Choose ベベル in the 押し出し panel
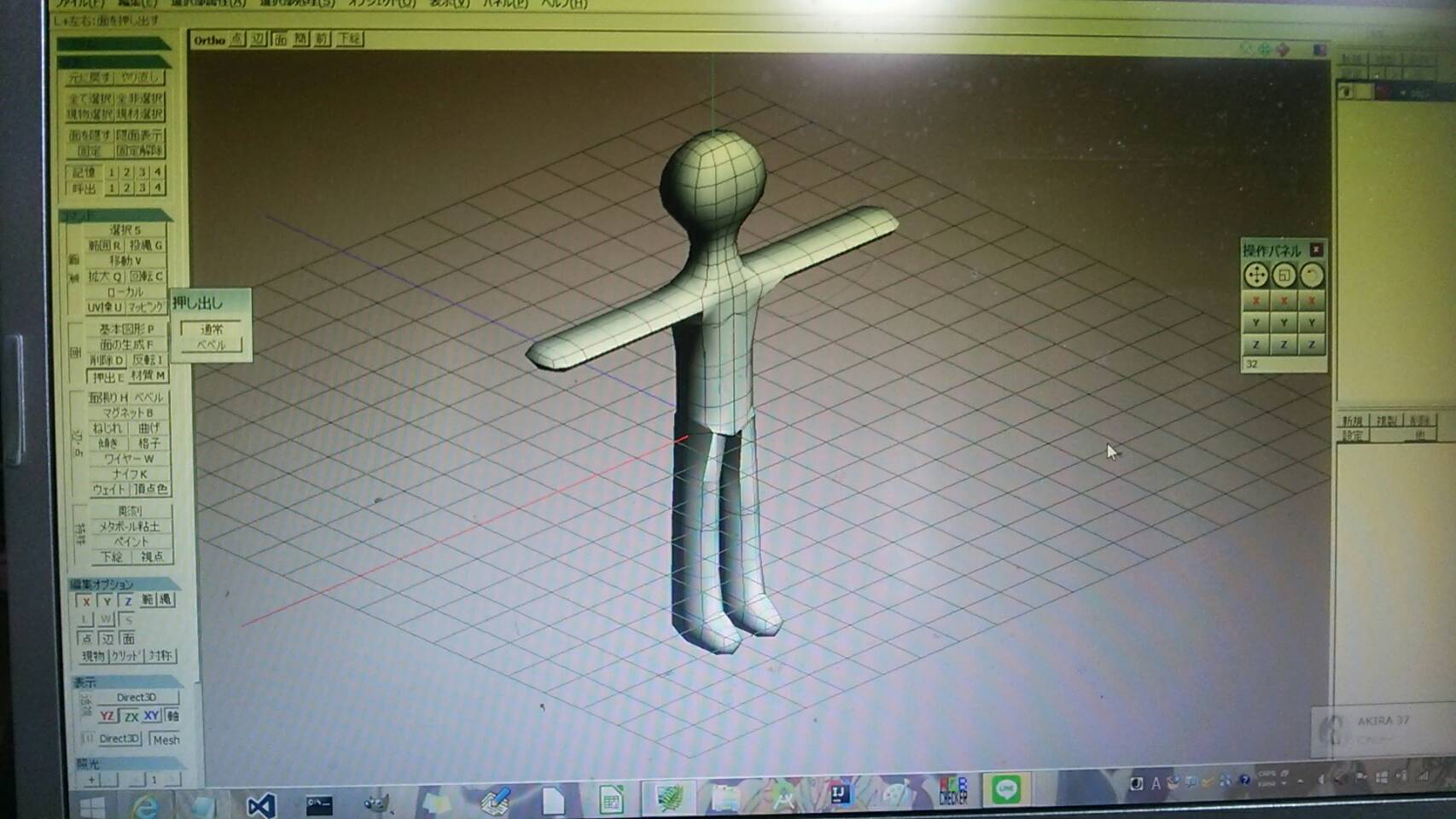The height and width of the screenshot is (819, 1456). pyautogui.click(x=211, y=345)
